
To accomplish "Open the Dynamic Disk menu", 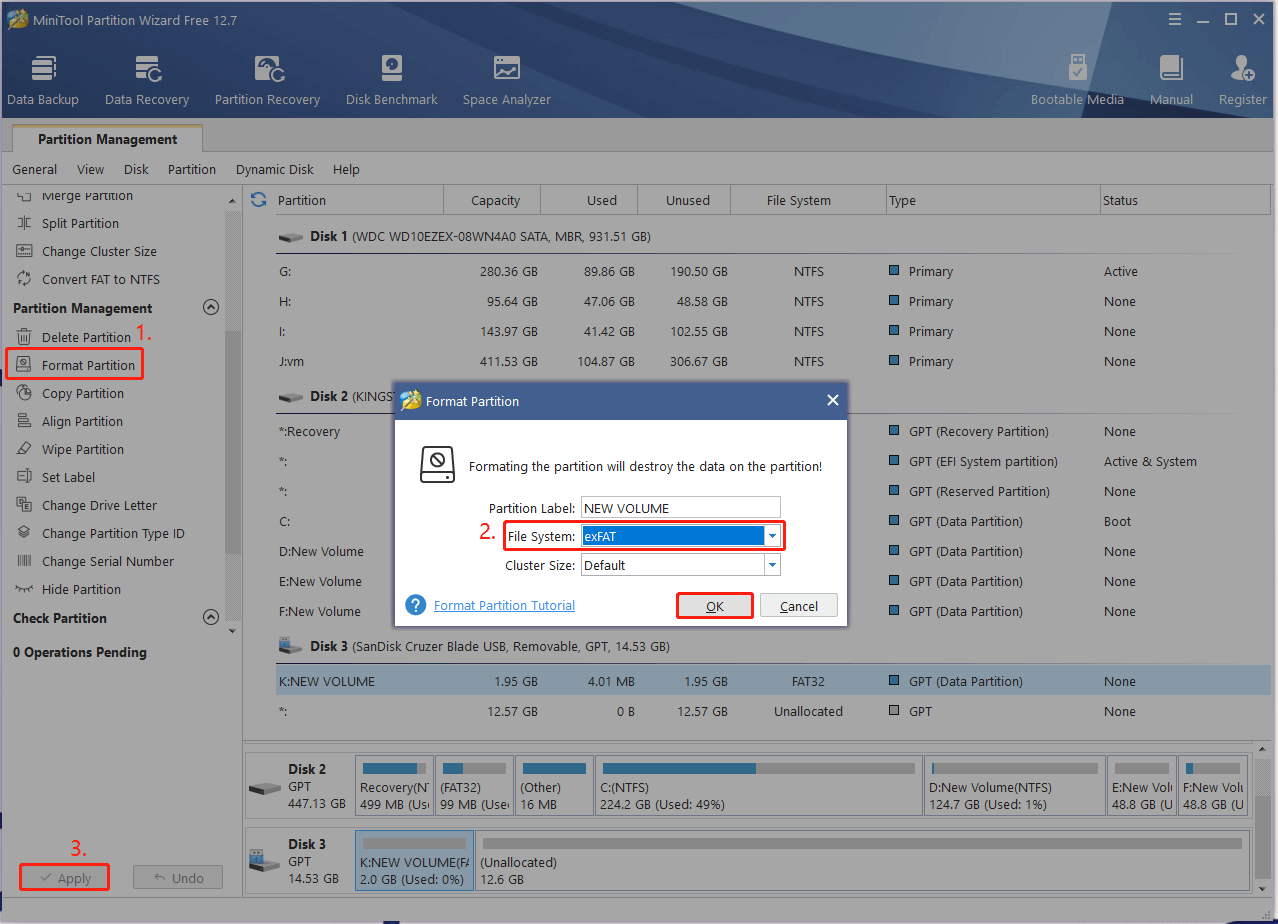I will 275,169.
